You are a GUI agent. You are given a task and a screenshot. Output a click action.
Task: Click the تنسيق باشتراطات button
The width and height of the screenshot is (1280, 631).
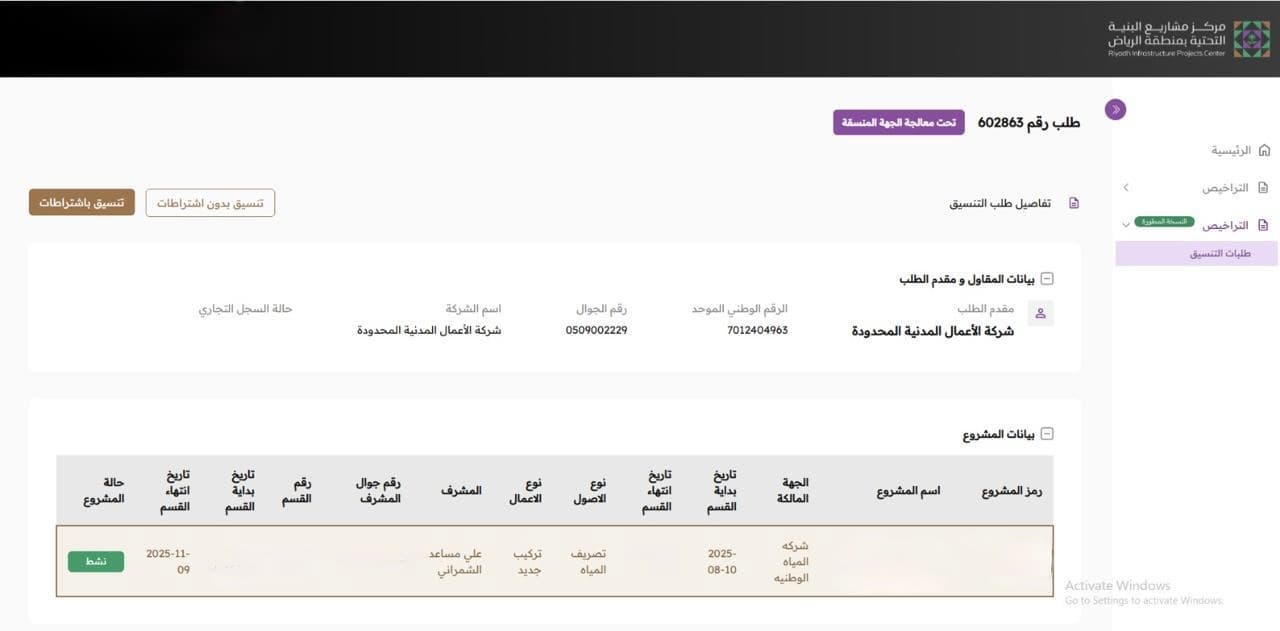coord(81,202)
